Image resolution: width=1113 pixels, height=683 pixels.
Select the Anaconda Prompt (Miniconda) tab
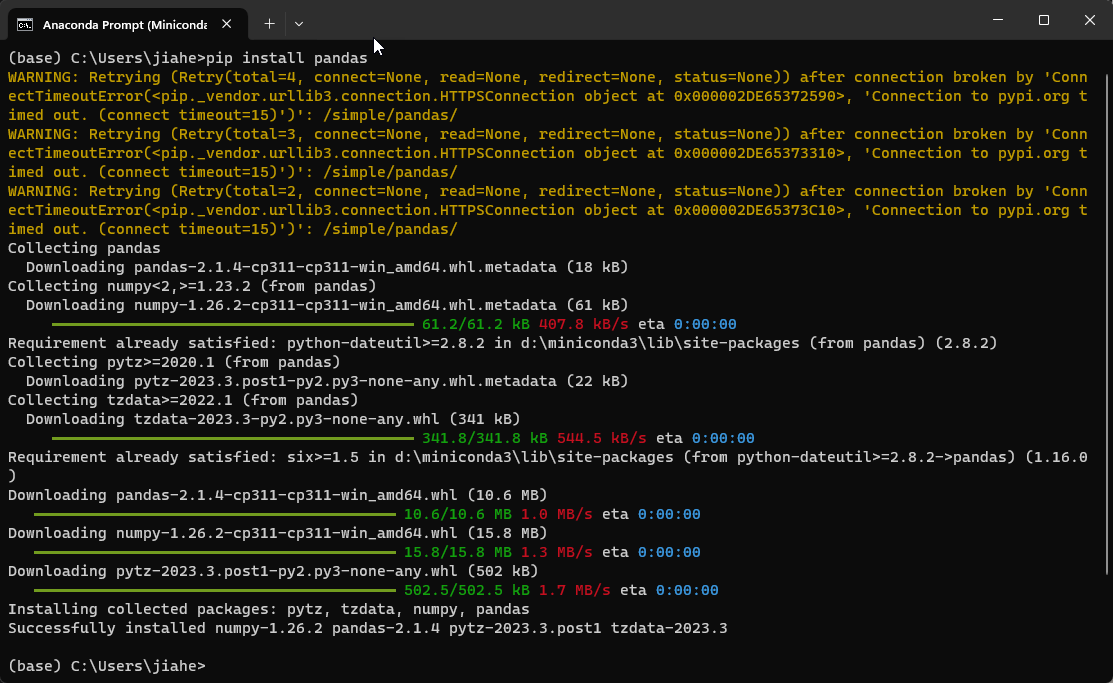point(128,24)
